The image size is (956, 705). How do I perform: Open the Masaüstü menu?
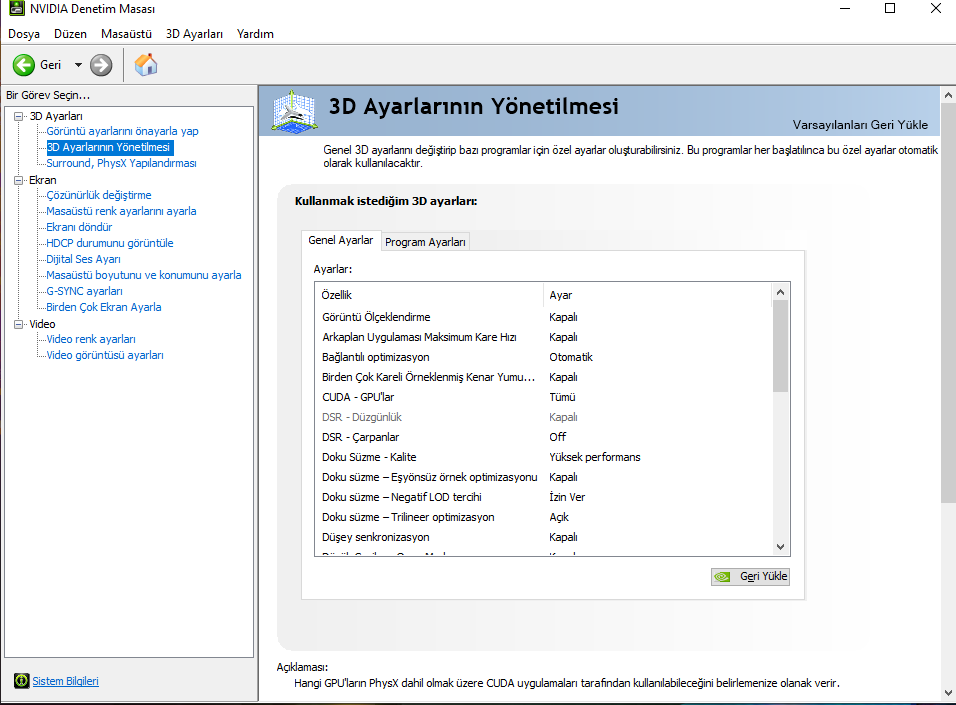click(x=126, y=34)
